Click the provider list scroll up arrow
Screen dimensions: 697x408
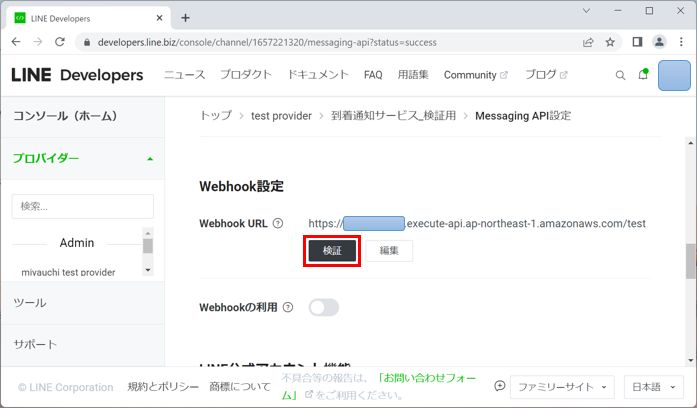click(x=148, y=233)
